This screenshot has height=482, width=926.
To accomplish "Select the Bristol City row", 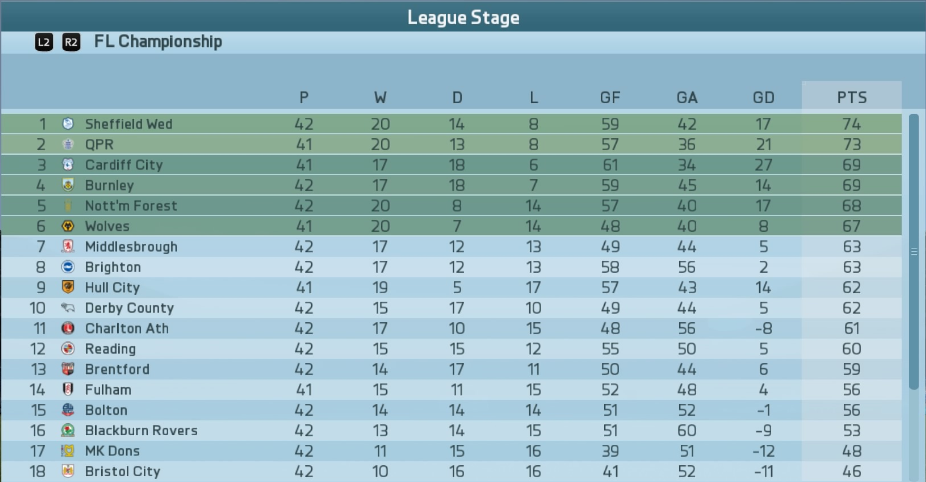I will pos(451,471).
